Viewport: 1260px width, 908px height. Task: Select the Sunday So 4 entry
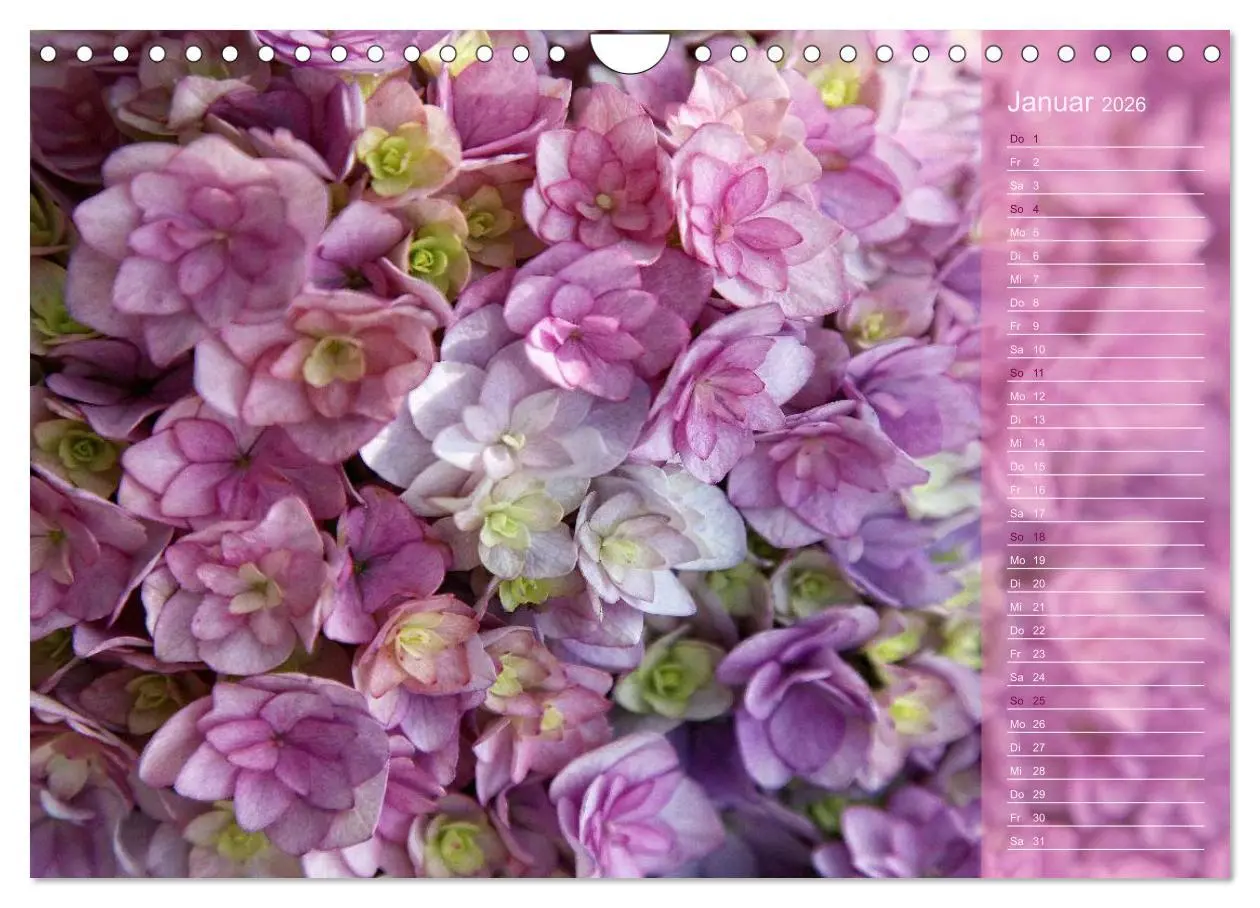tap(1025, 210)
